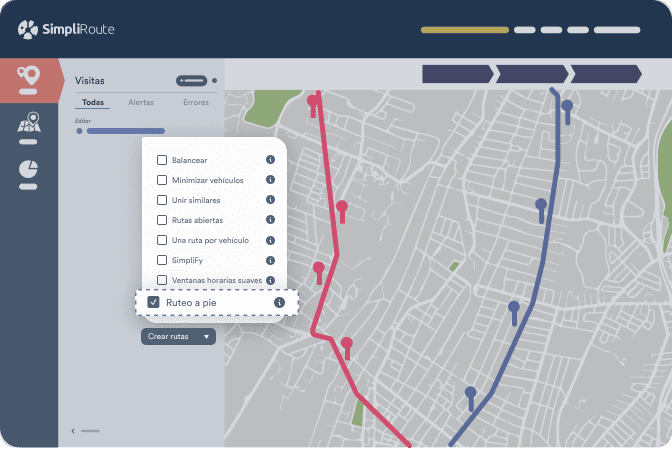Viewport: 672px width, 449px height.
Task: Uncheck the Ruteo a pie checkbox
Action: (153, 302)
